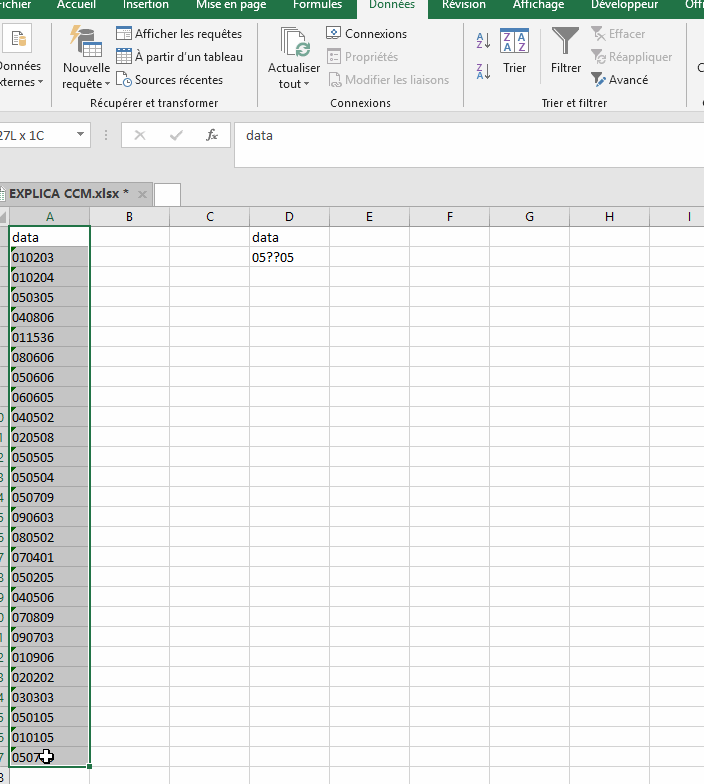The image size is (704, 784).
Task: Click the new blank document tab
Action: pyautogui.click(x=167, y=194)
